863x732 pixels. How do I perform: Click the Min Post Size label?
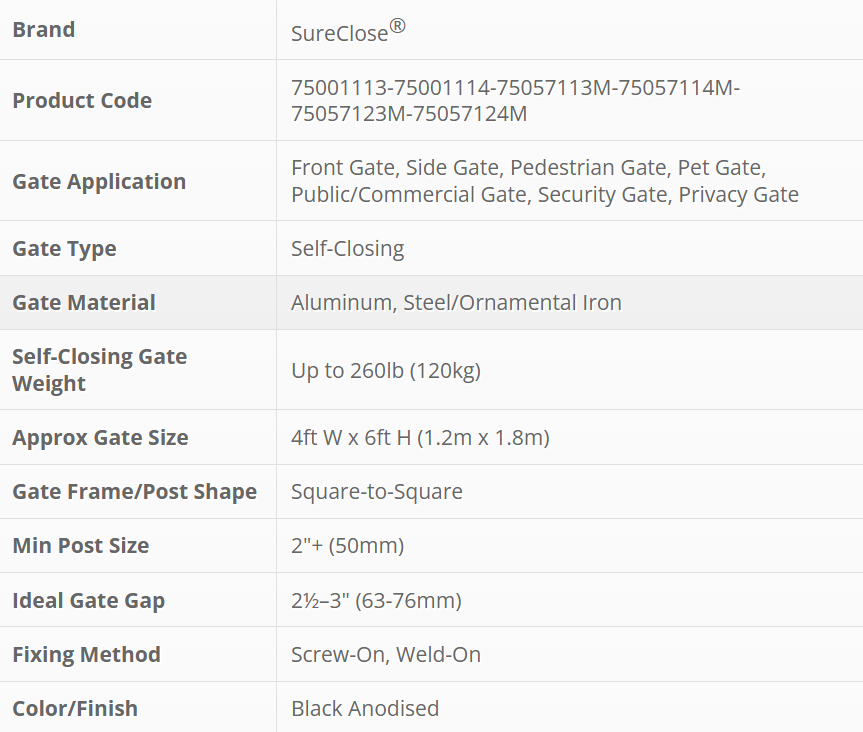coord(80,546)
